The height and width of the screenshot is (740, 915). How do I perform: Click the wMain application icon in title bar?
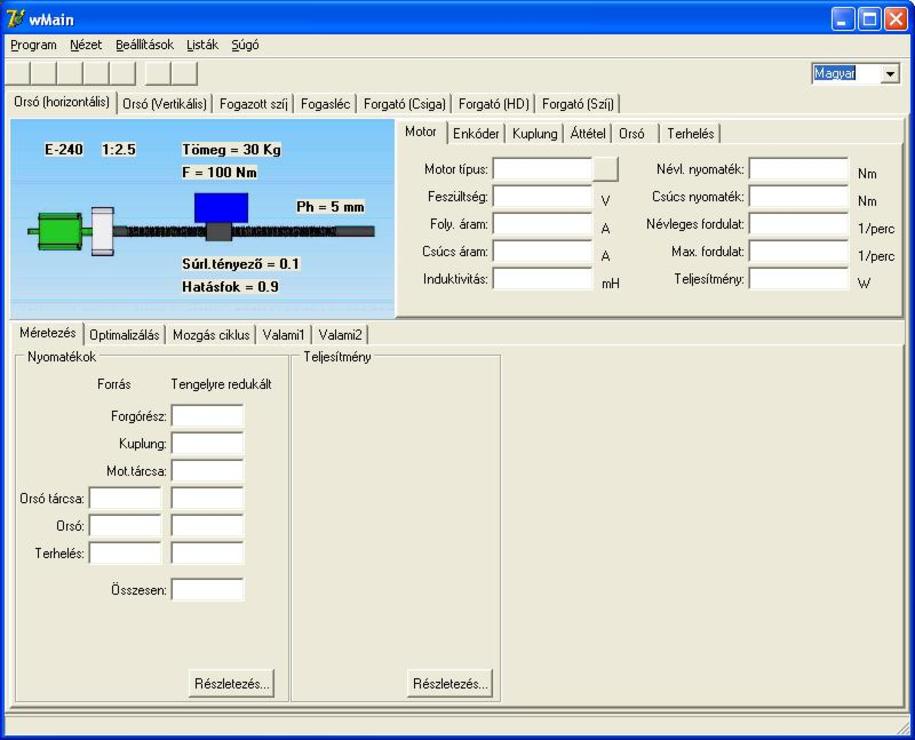pos(15,19)
